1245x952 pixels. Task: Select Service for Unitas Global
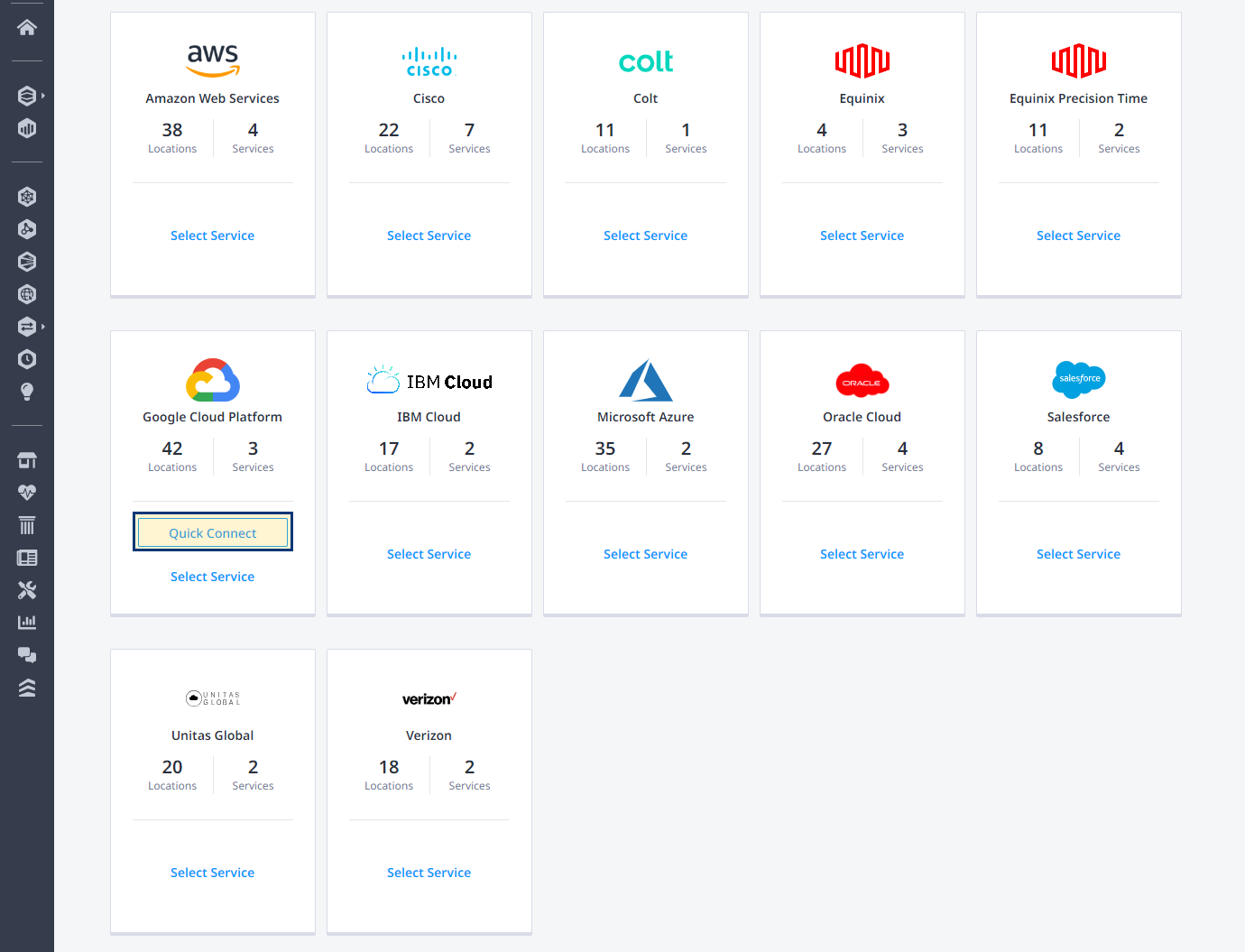point(213,873)
